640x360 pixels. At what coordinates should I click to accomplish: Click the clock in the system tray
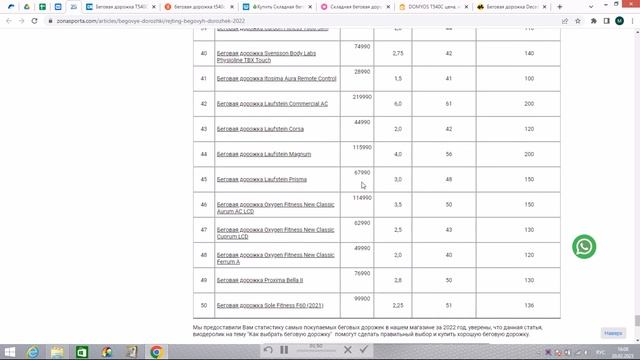point(623,352)
